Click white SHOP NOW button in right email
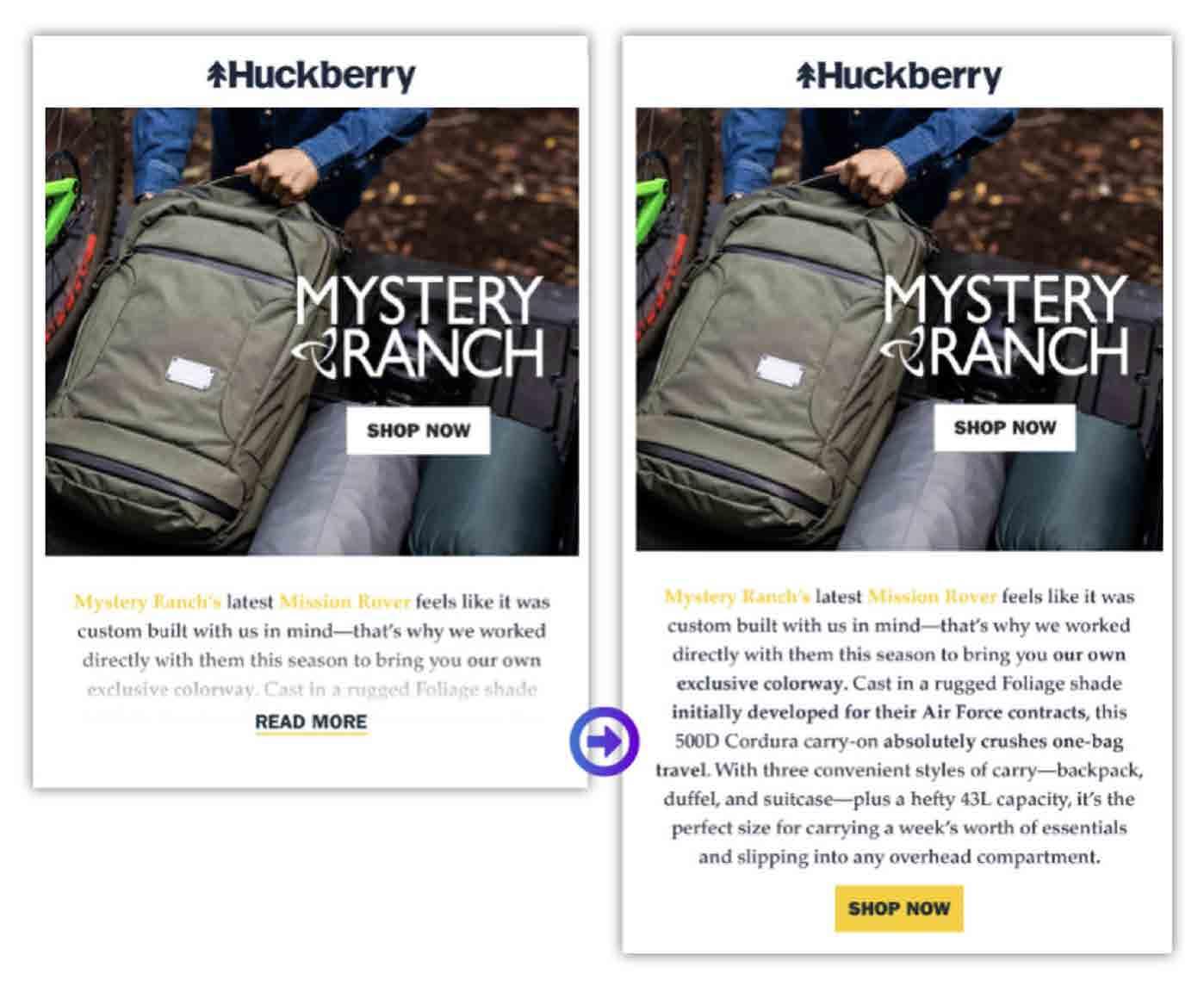The height and width of the screenshot is (986, 1204). (1004, 427)
